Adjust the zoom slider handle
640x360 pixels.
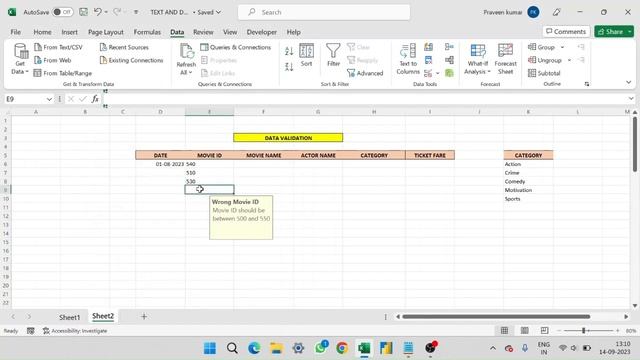point(584,330)
